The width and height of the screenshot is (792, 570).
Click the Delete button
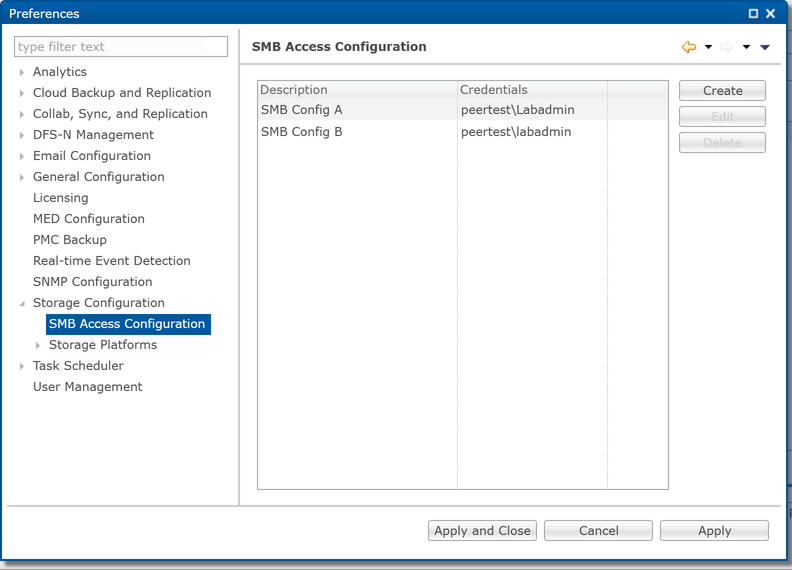click(x=722, y=142)
